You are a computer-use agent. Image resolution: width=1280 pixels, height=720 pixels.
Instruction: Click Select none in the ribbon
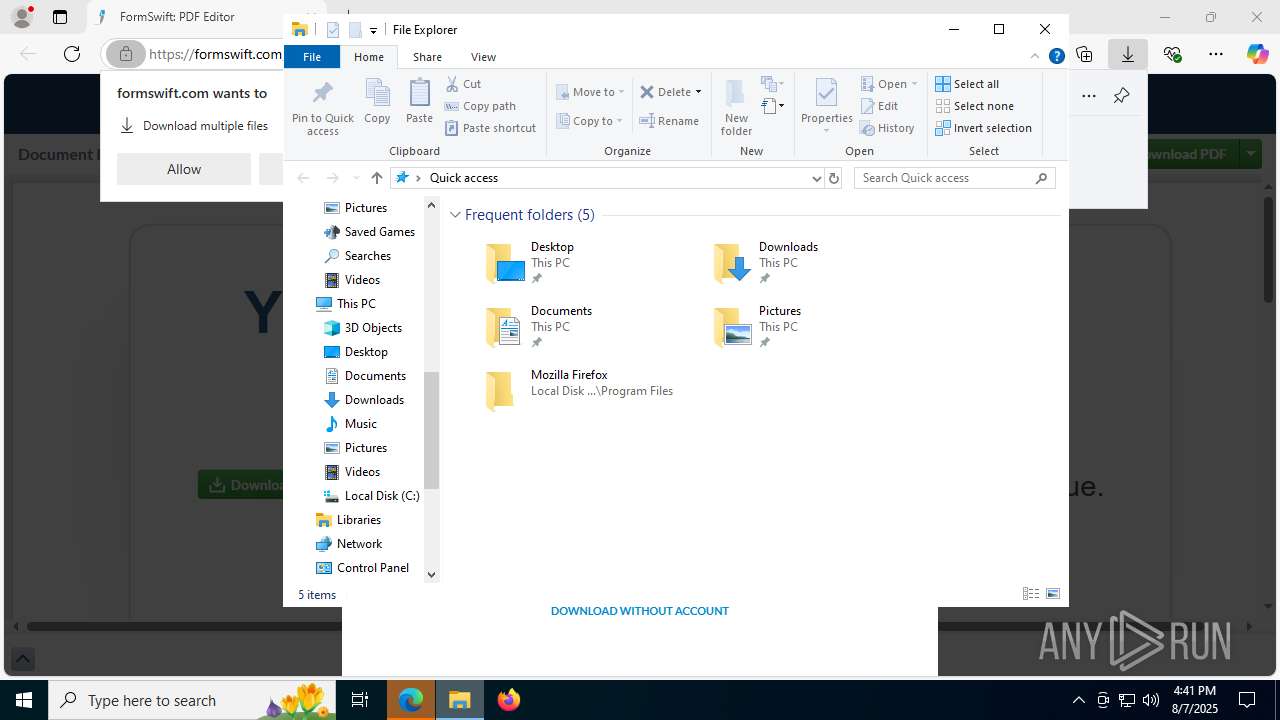pyautogui.click(x=974, y=106)
